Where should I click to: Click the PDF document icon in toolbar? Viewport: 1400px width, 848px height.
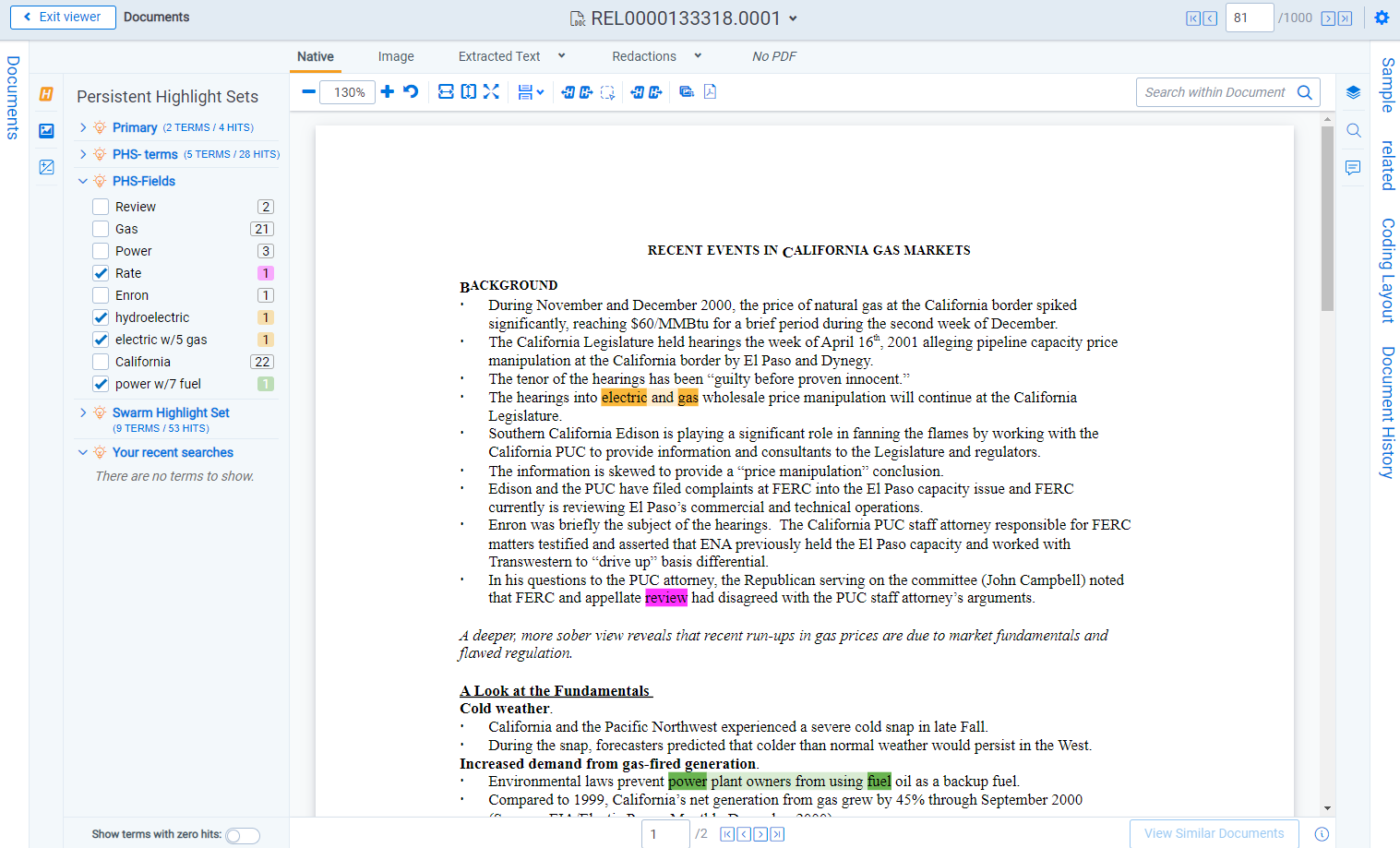(x=710, y=91)
